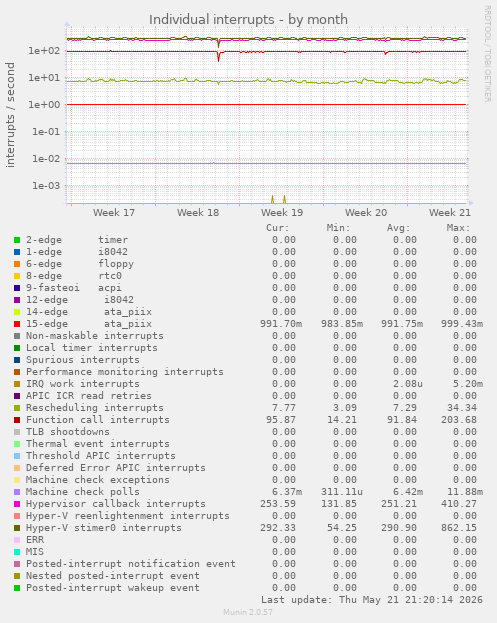Click the 999.43m max value

click(x=462, y=324)
